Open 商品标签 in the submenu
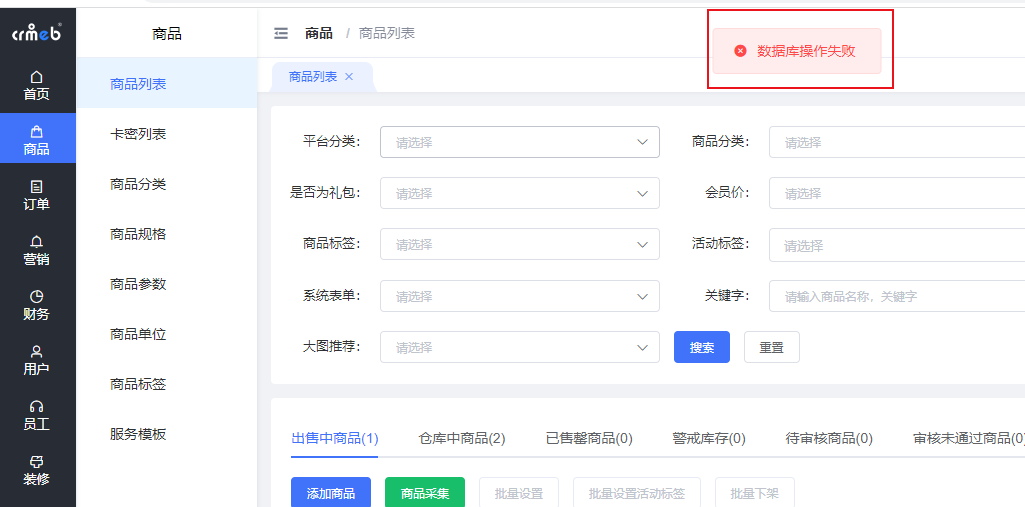This screenshot has width=1025, height=507. (x=167, y=384)
